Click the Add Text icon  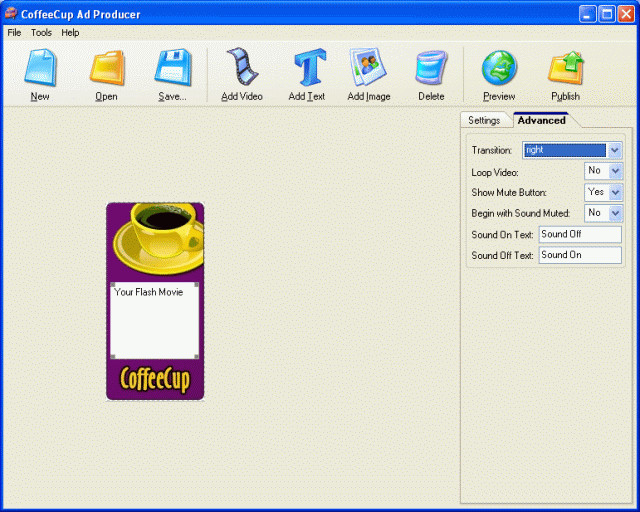point(310,67)
